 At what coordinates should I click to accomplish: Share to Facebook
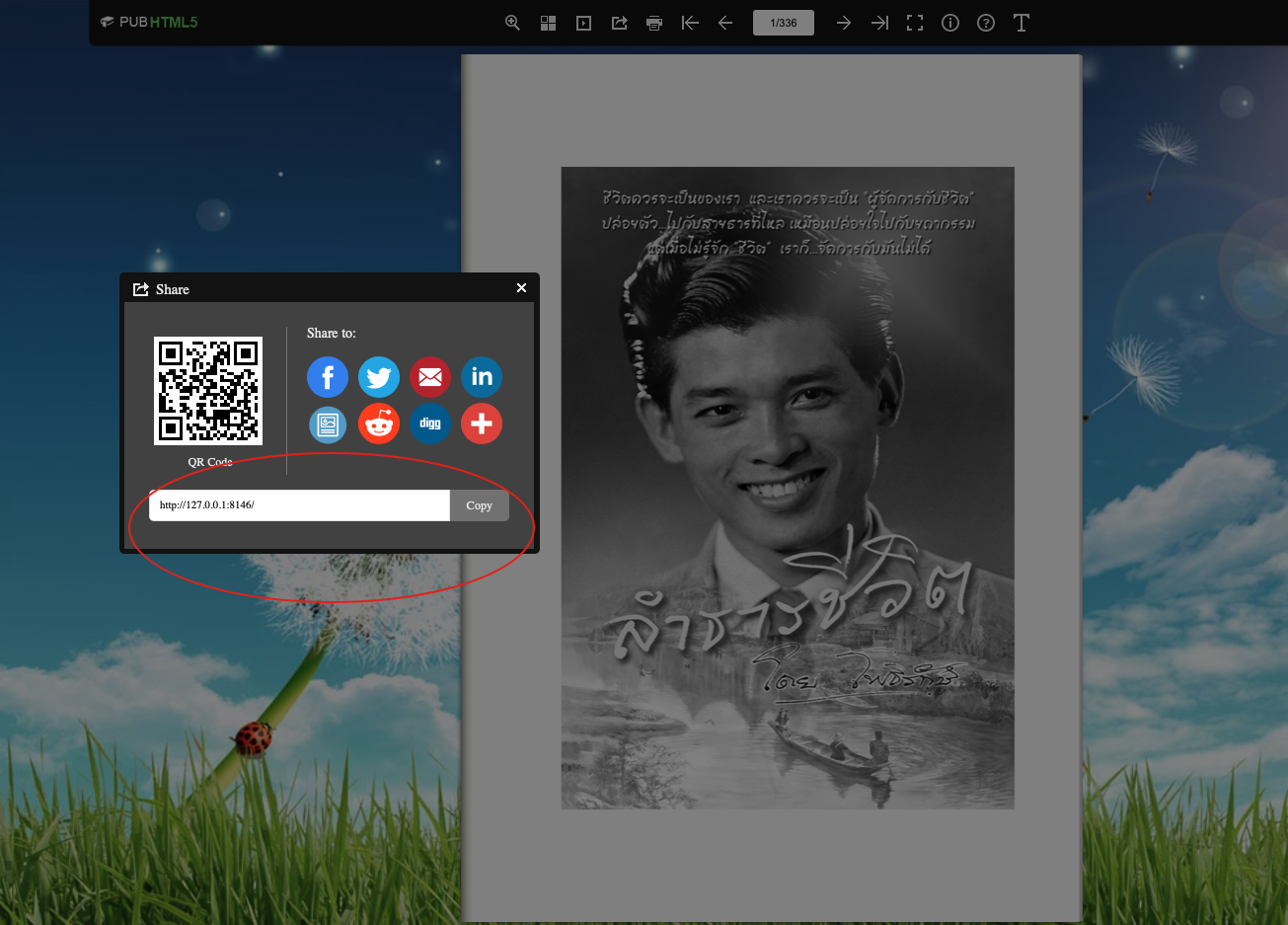click(x=328, y=377)
